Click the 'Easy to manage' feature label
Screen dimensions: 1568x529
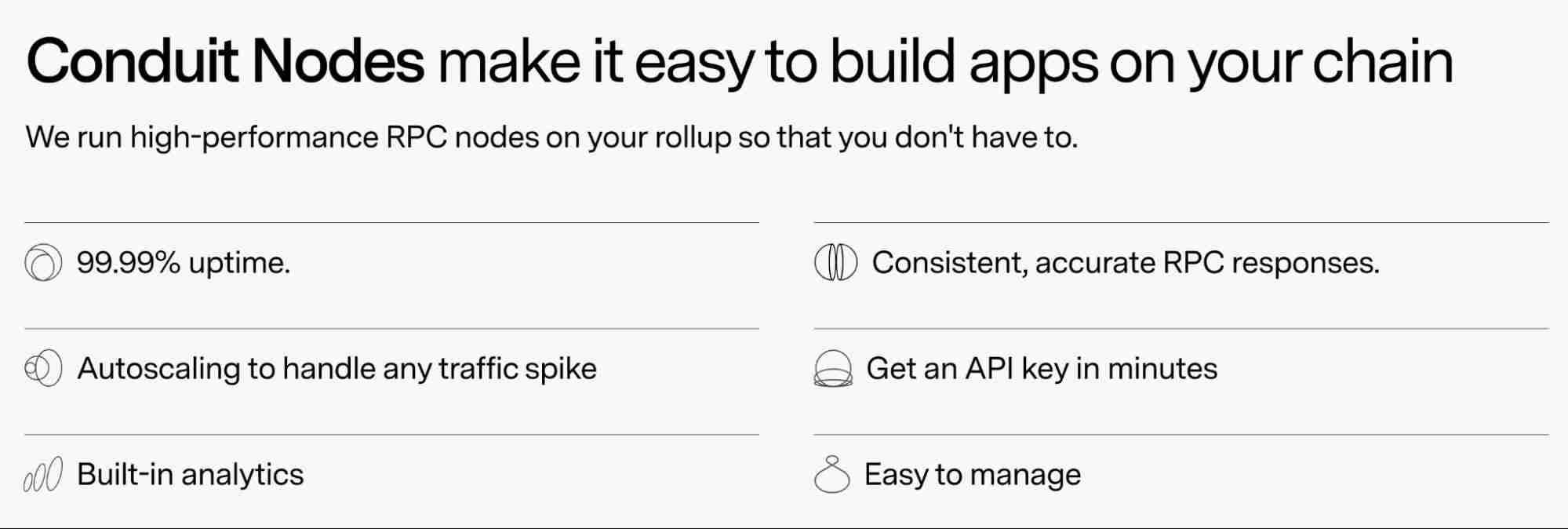pos(973,475)
